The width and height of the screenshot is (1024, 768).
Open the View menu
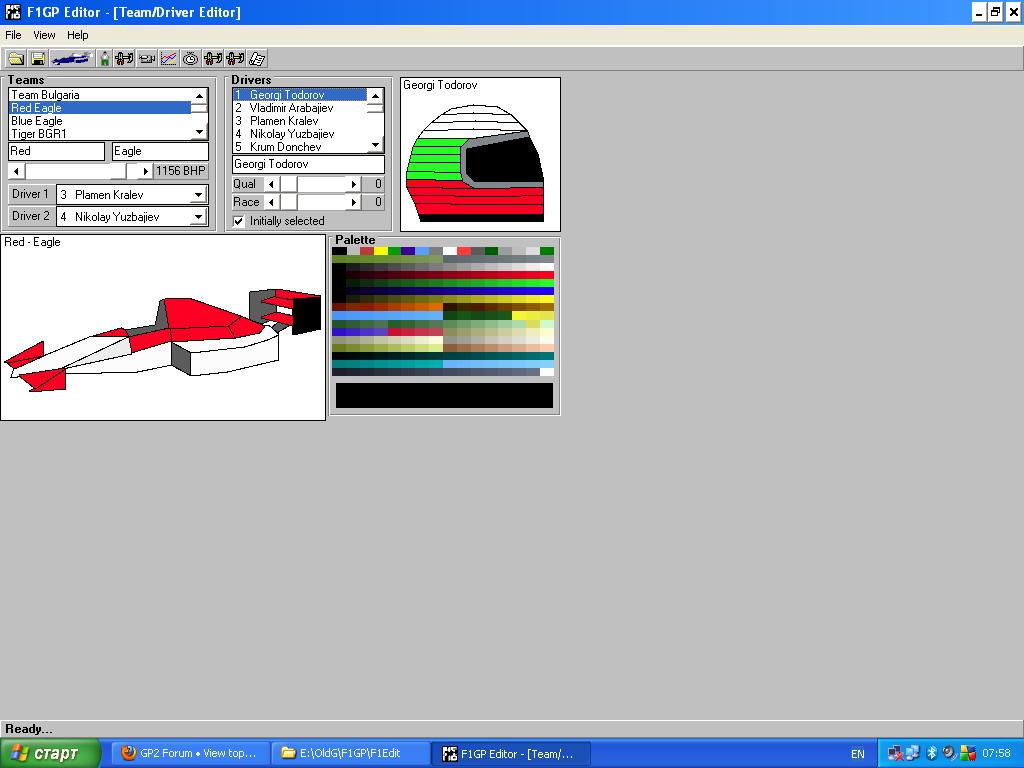click(x=44, y=35)
